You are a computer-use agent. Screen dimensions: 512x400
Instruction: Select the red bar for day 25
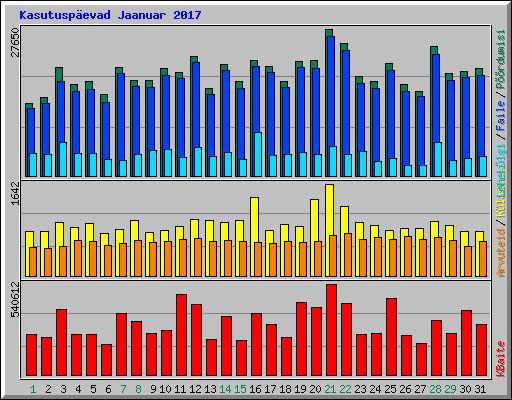(x=391, y=337)
